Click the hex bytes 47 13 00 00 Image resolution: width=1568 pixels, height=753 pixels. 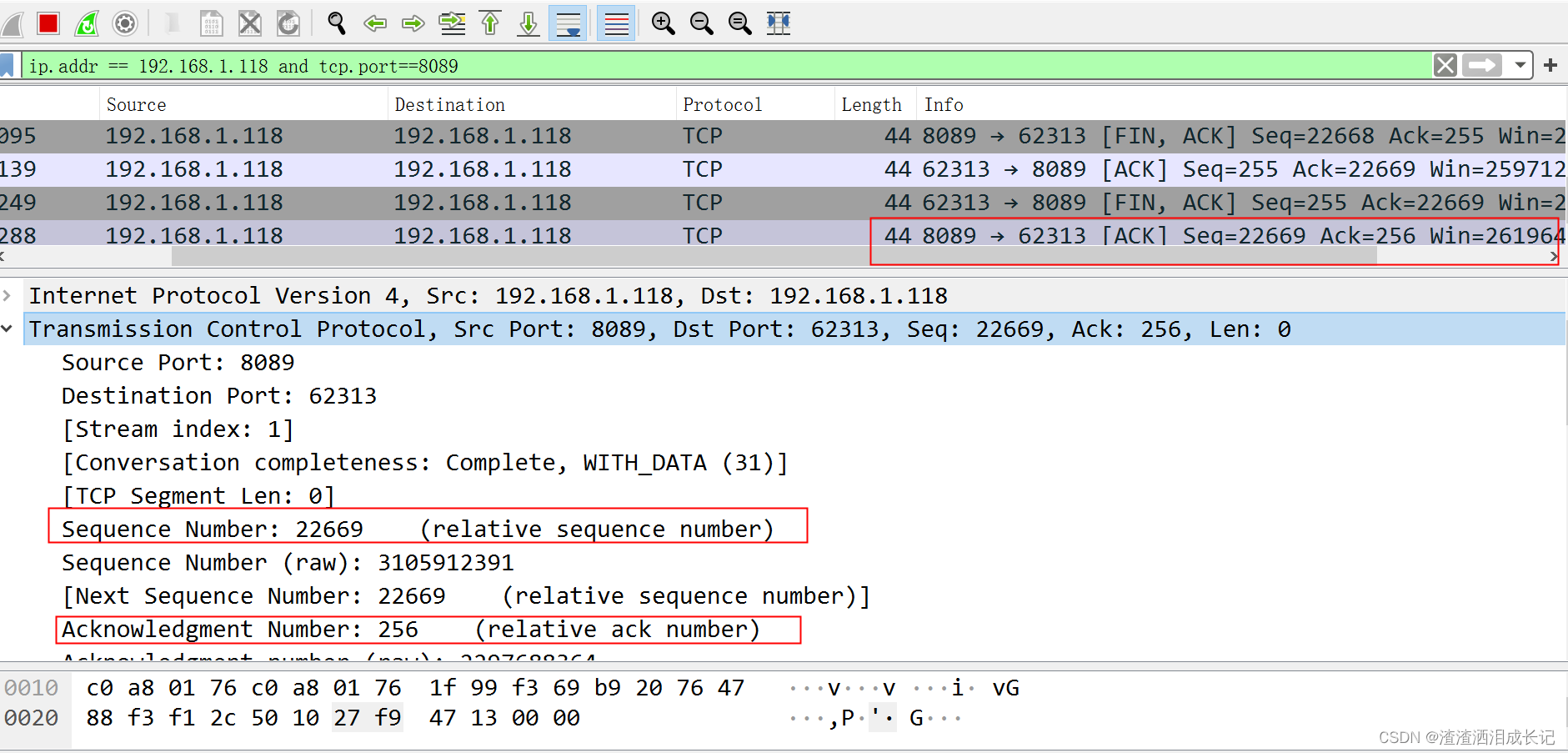click(504, 718)
